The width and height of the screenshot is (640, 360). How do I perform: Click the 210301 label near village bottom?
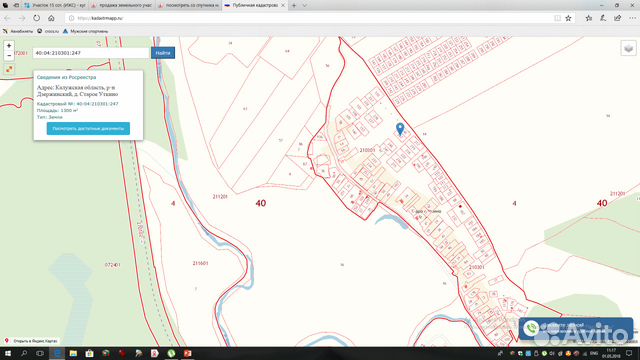(x=476, y=267)
